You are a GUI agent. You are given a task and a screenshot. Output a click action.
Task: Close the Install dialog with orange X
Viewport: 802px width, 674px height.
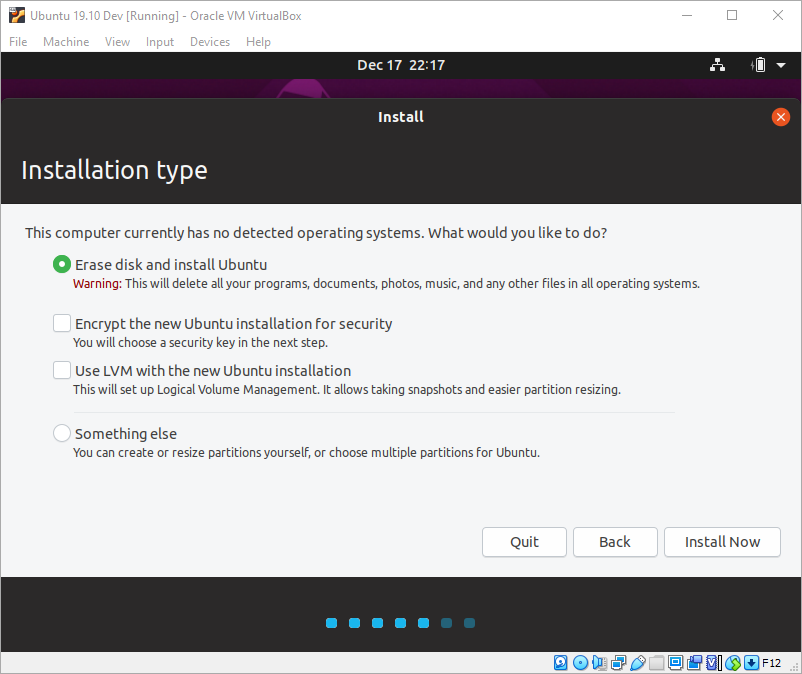781,117
